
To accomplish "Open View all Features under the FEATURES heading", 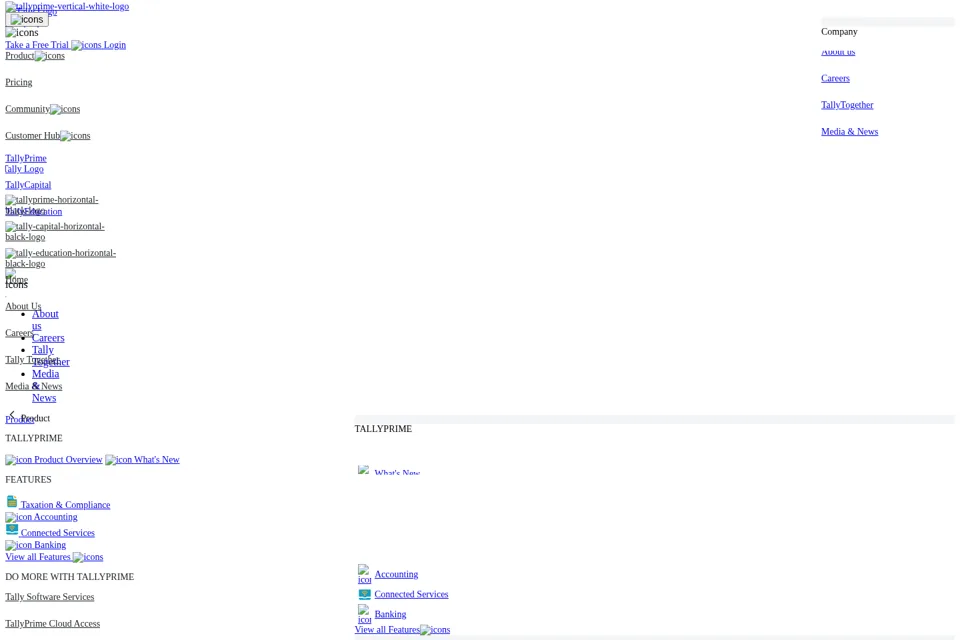I will click(38, 557).
